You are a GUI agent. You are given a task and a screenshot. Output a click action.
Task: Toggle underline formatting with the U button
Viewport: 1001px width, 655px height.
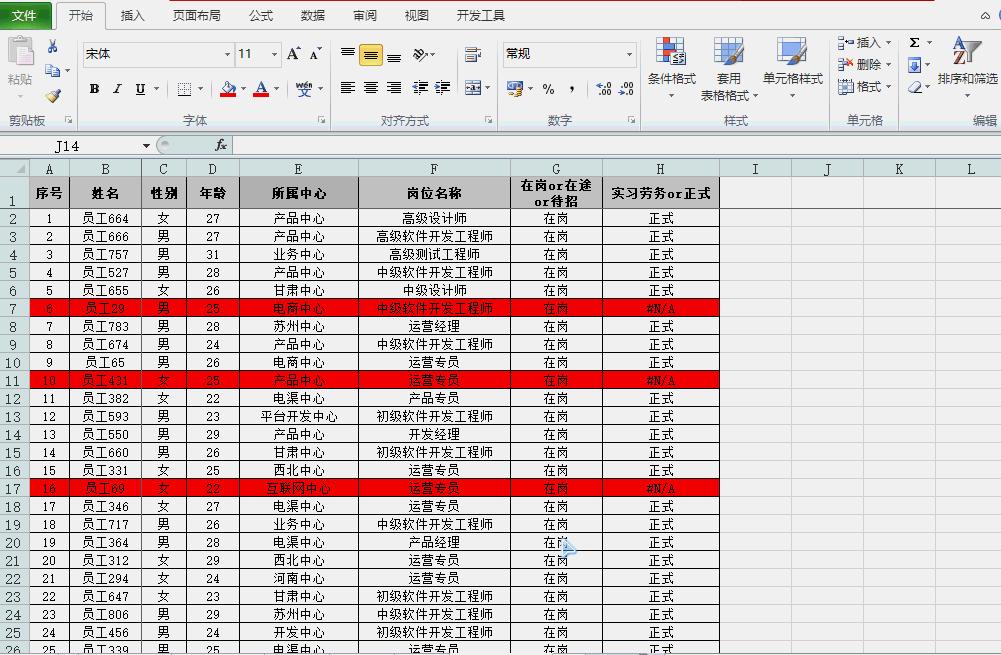tap(138, 89)
